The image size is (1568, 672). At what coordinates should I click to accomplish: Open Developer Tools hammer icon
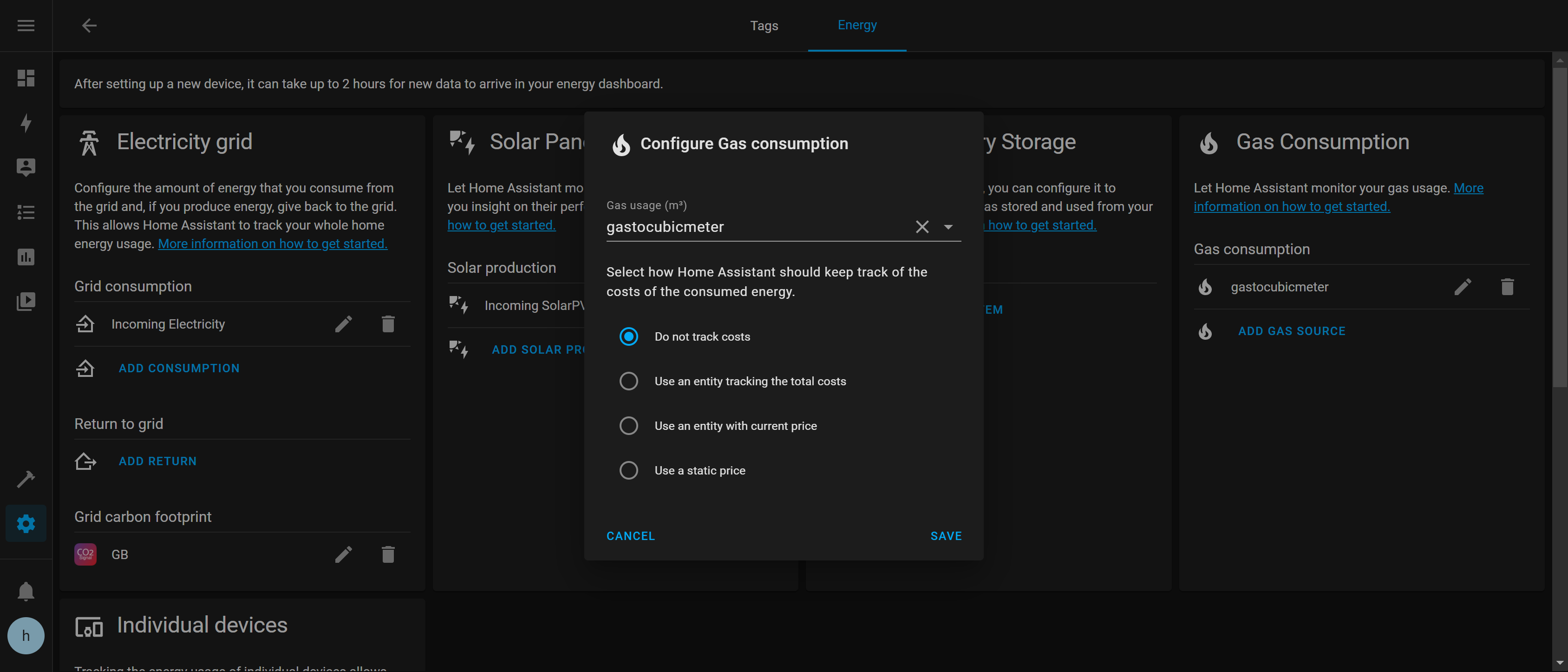[x=26, y=480]
